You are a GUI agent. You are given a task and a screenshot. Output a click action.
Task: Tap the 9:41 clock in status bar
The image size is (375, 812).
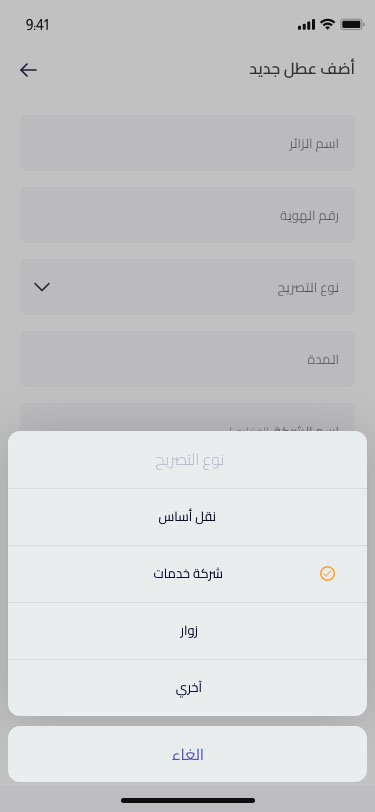[37, 25]
